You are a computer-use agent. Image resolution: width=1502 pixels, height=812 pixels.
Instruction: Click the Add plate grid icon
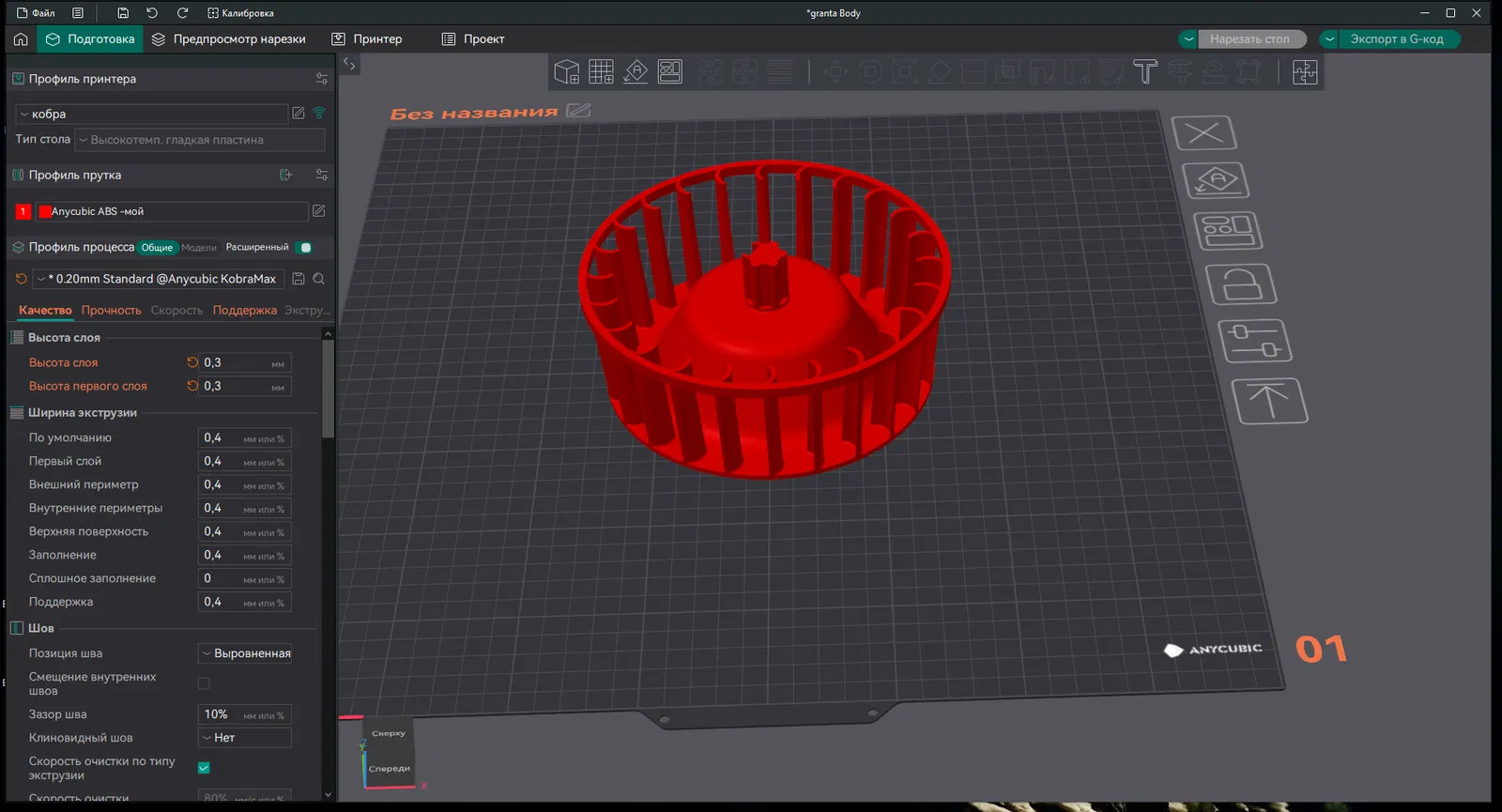pyautogui.click(x=601, y=72)
